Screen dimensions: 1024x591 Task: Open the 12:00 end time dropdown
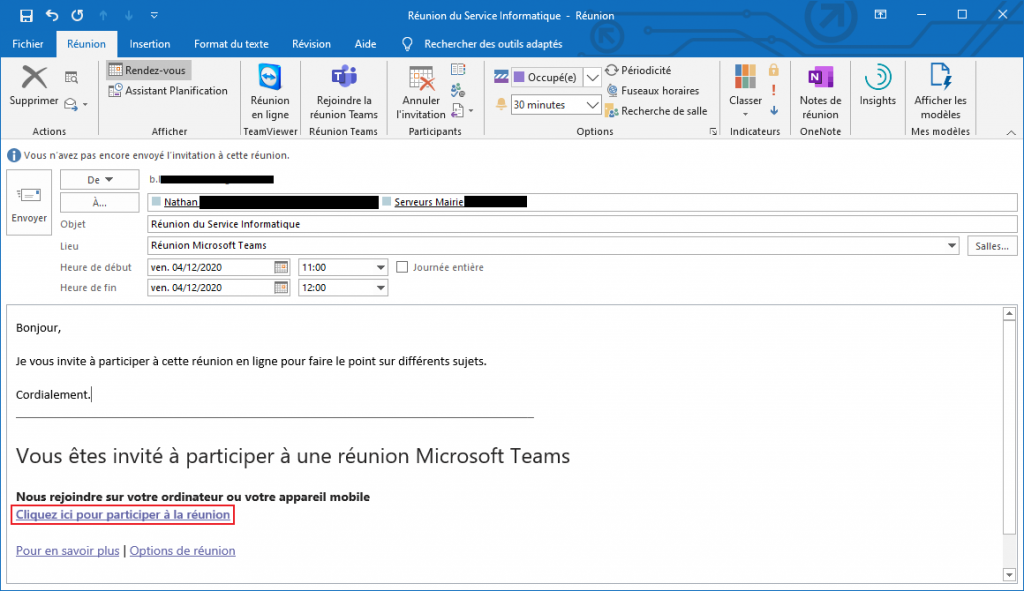pos(380,287)
